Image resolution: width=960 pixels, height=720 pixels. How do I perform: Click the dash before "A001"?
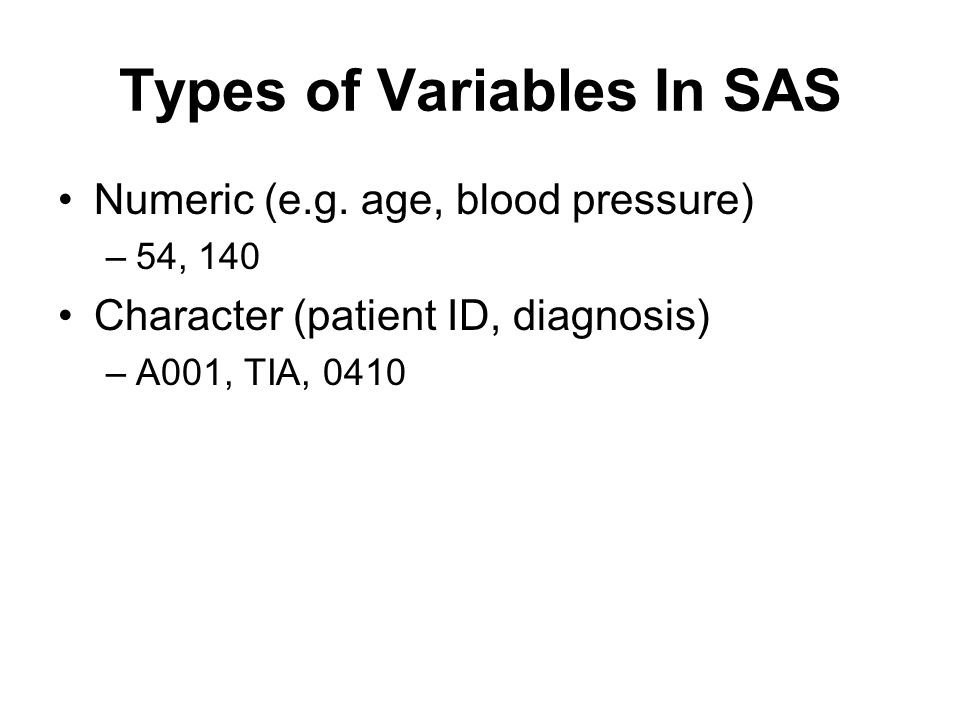[115, 373]
